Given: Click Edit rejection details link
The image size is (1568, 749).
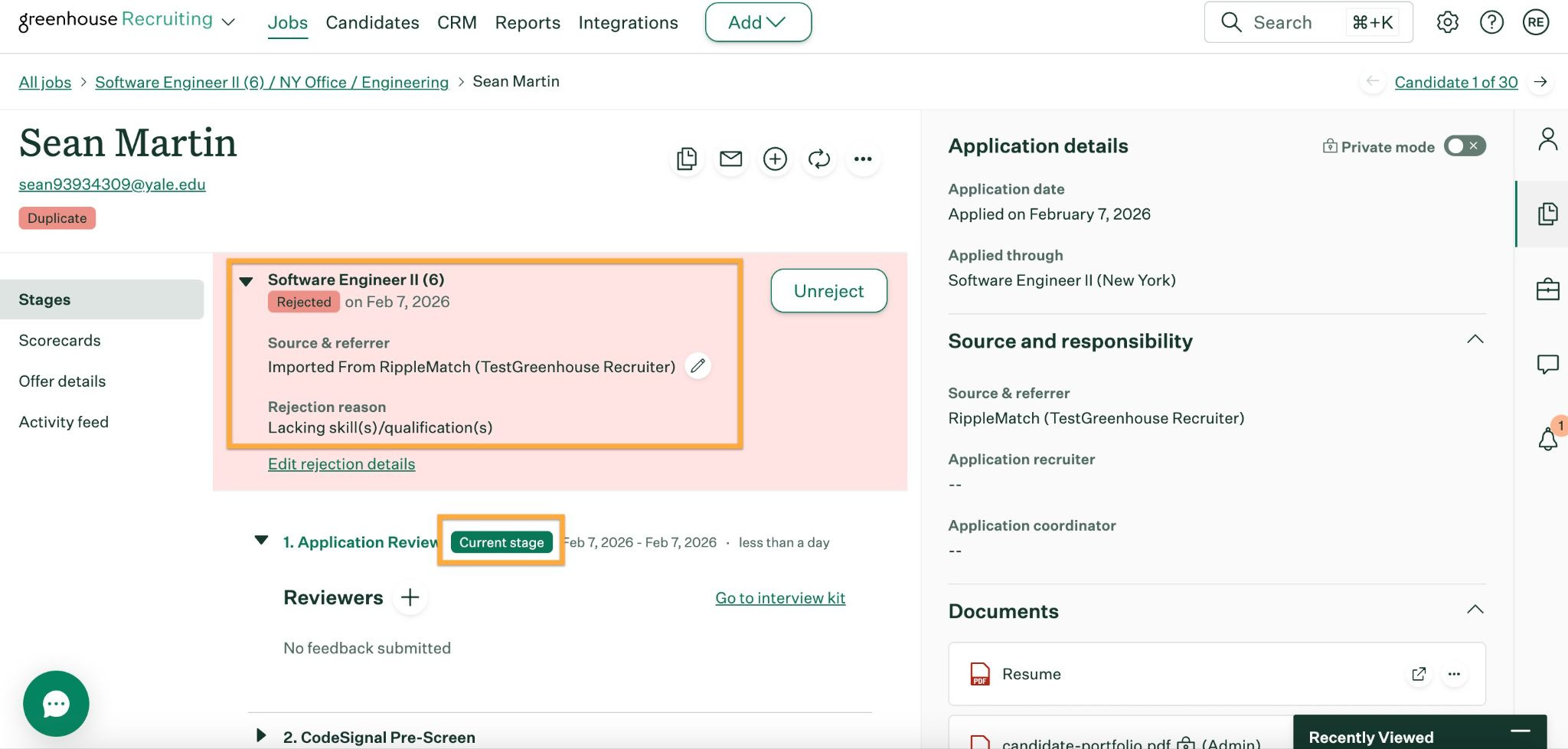Looking at the screenshot, I should point(341,464).
